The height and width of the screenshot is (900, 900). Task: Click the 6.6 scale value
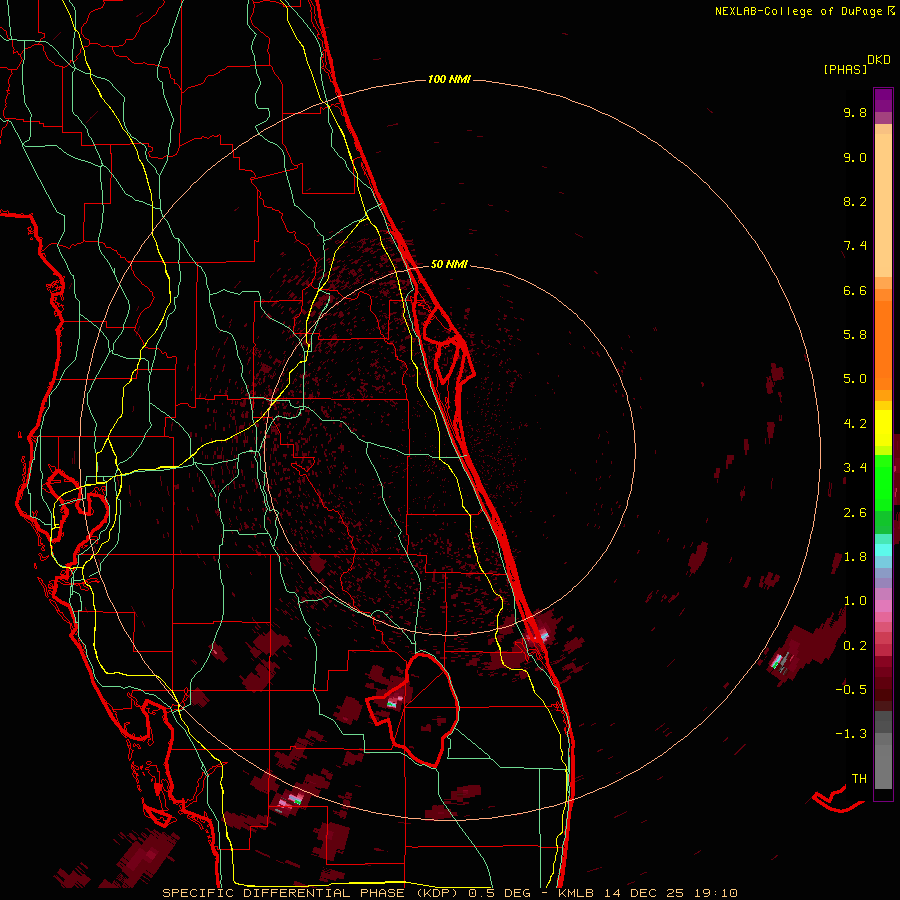point(855,290)
